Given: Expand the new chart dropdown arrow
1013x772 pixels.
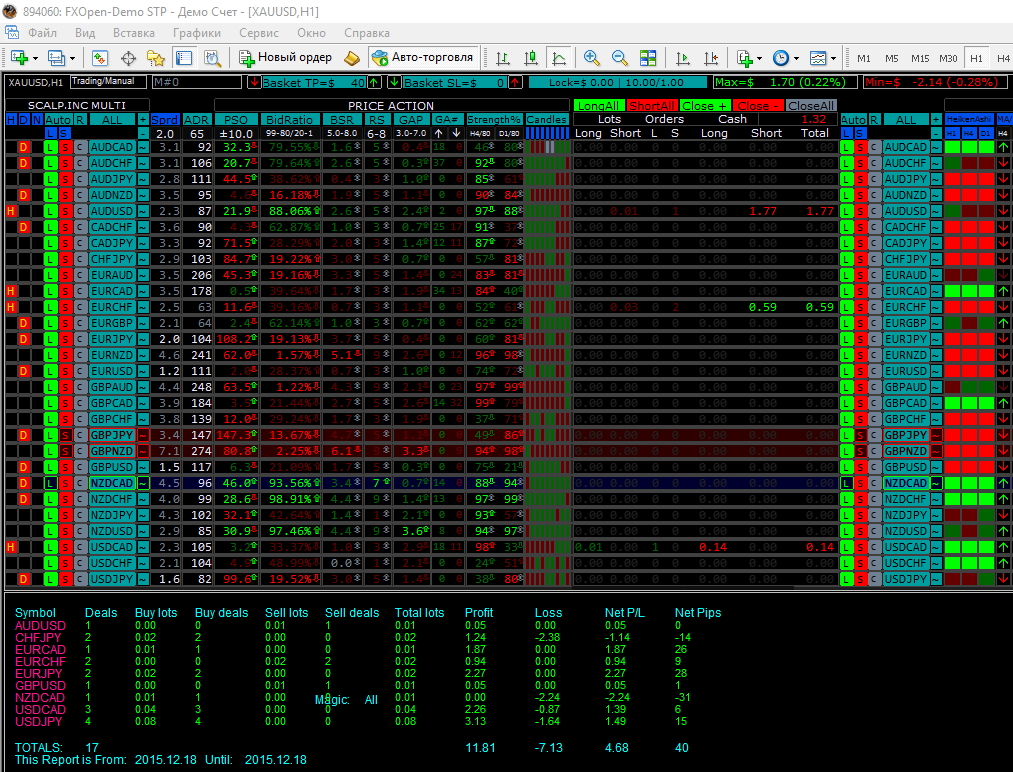Looking at the screenshot, I should 35,58.
